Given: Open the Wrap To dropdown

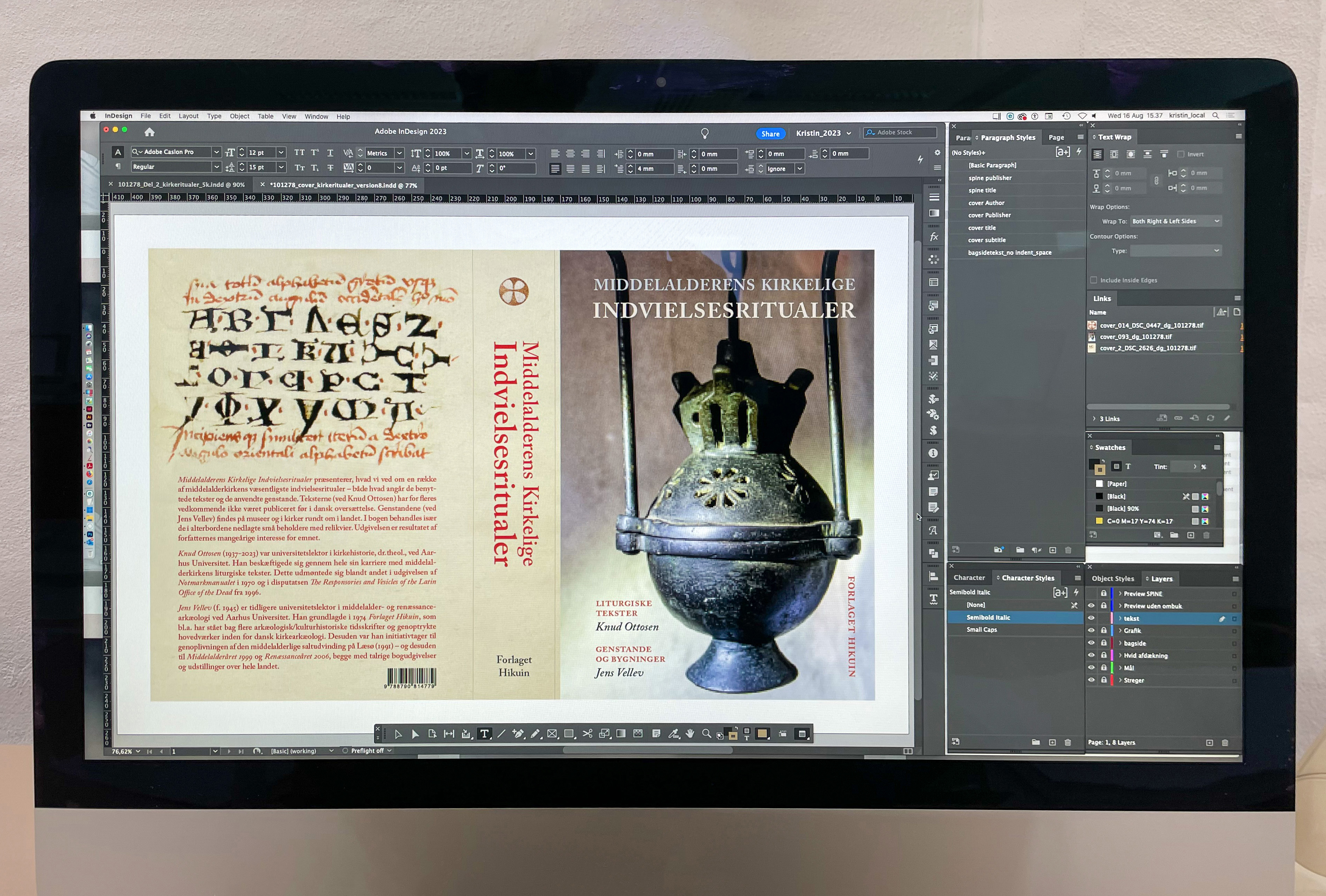Looking at the screenshot, I should pyautogui.click(x=1175, y=221).
